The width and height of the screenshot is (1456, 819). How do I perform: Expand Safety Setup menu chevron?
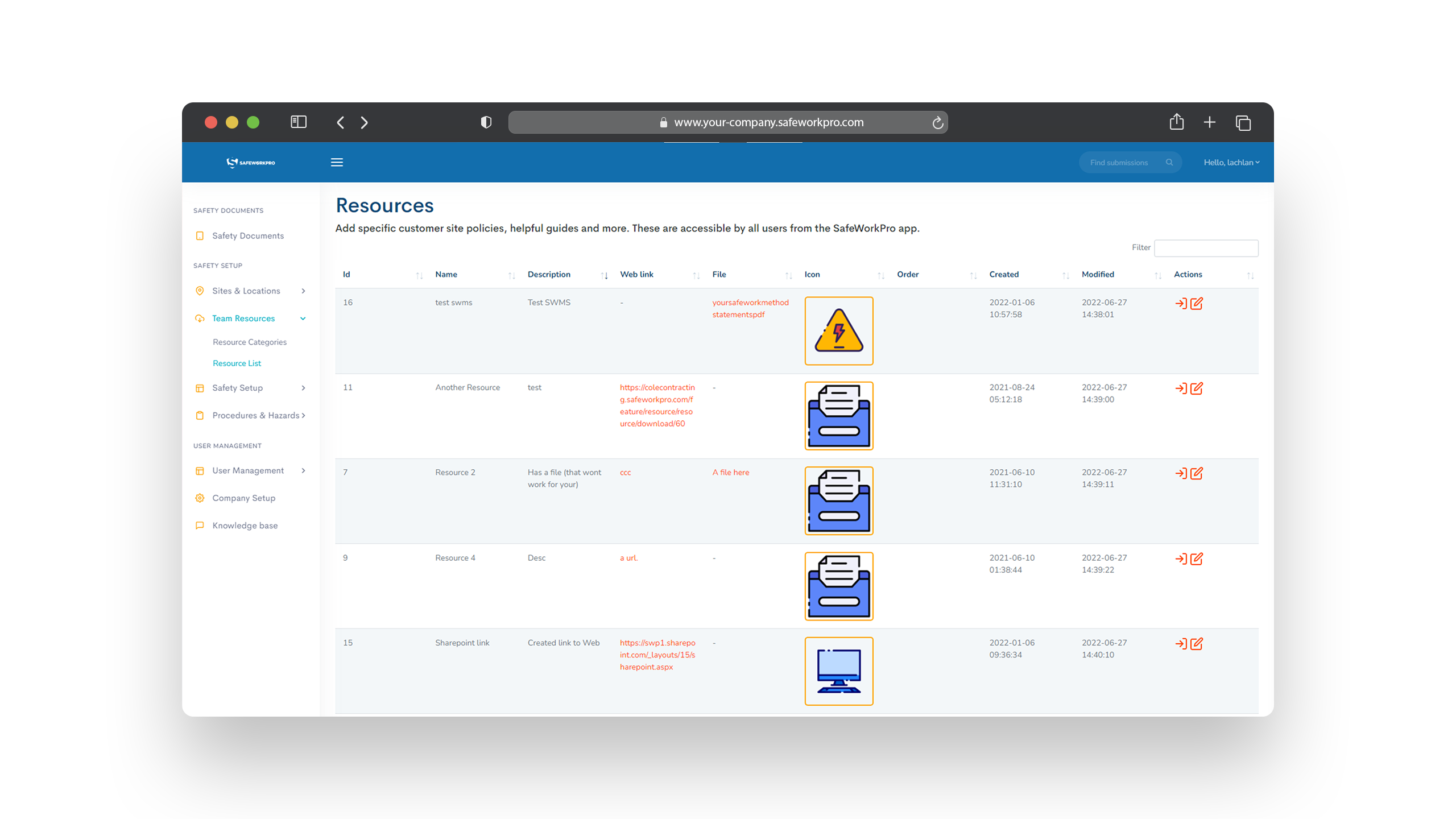click(303, 388)
